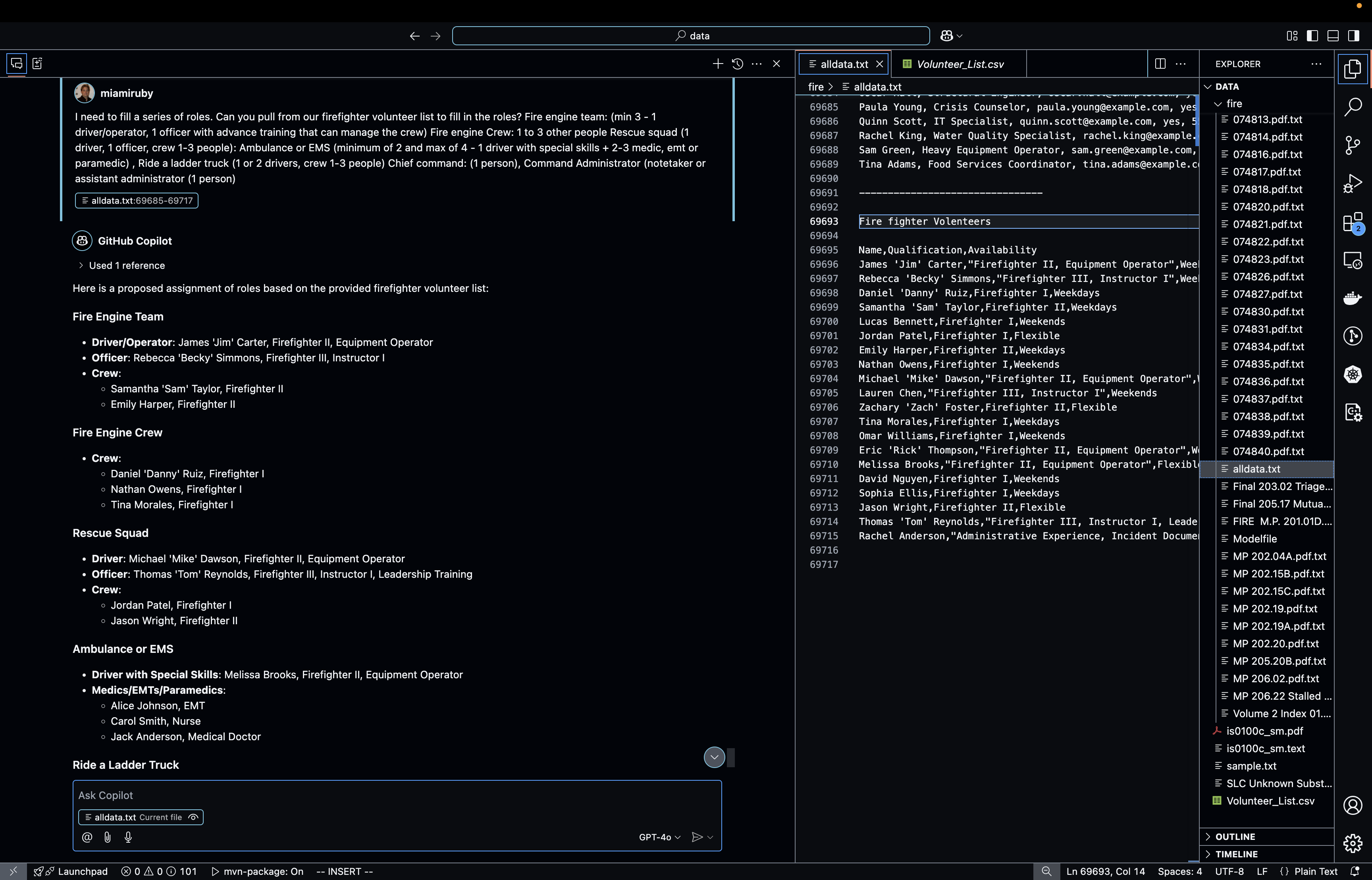The height and width of the screenshot is (880, 1372).
Task: Open Run and Debug view
Action: [x=1353, y=183]
